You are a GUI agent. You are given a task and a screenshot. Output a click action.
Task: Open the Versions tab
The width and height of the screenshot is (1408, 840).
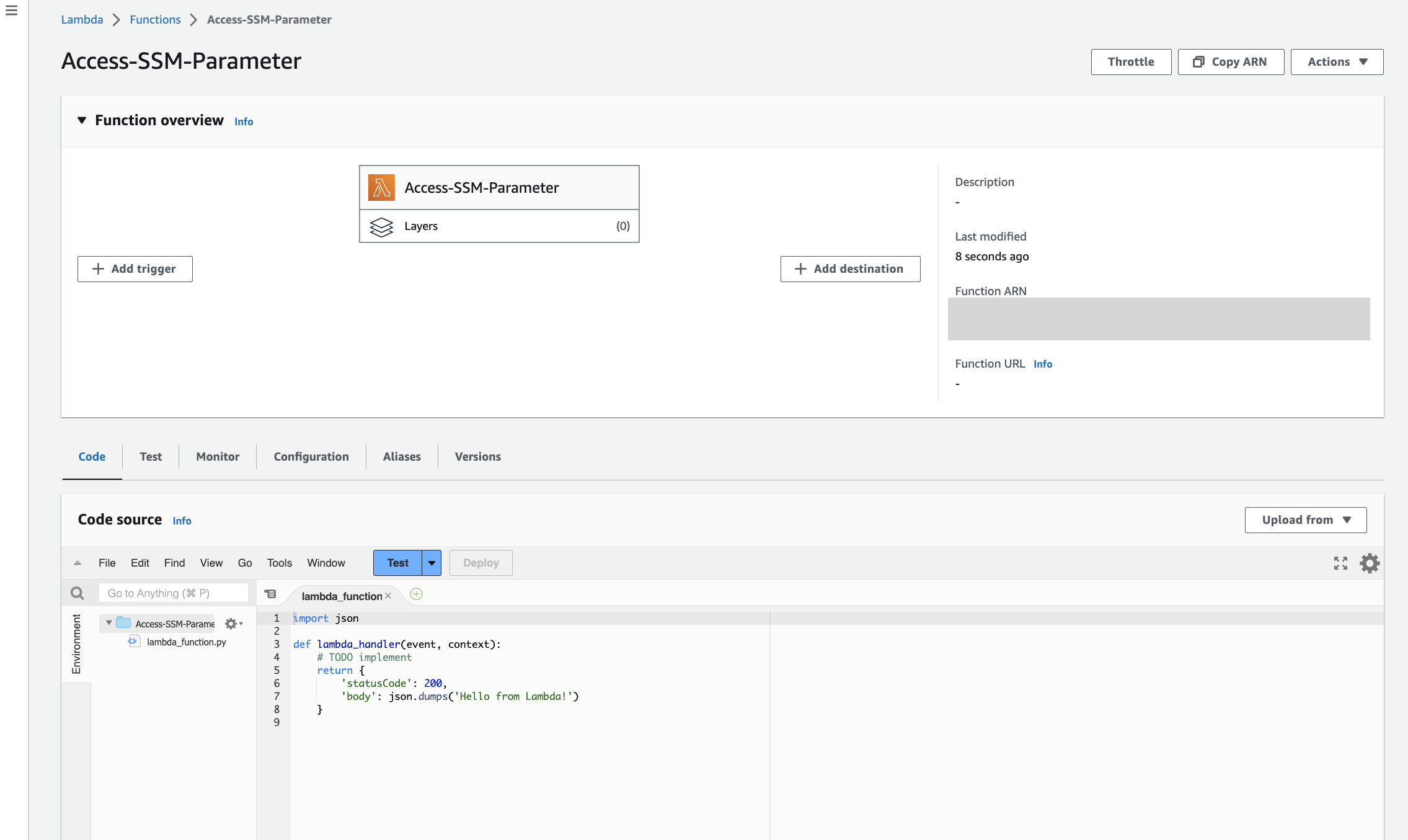(478, 457)
